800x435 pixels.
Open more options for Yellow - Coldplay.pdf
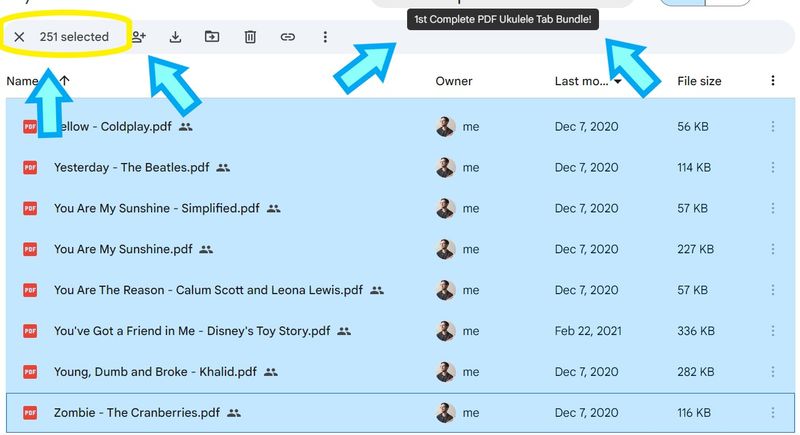772,126
